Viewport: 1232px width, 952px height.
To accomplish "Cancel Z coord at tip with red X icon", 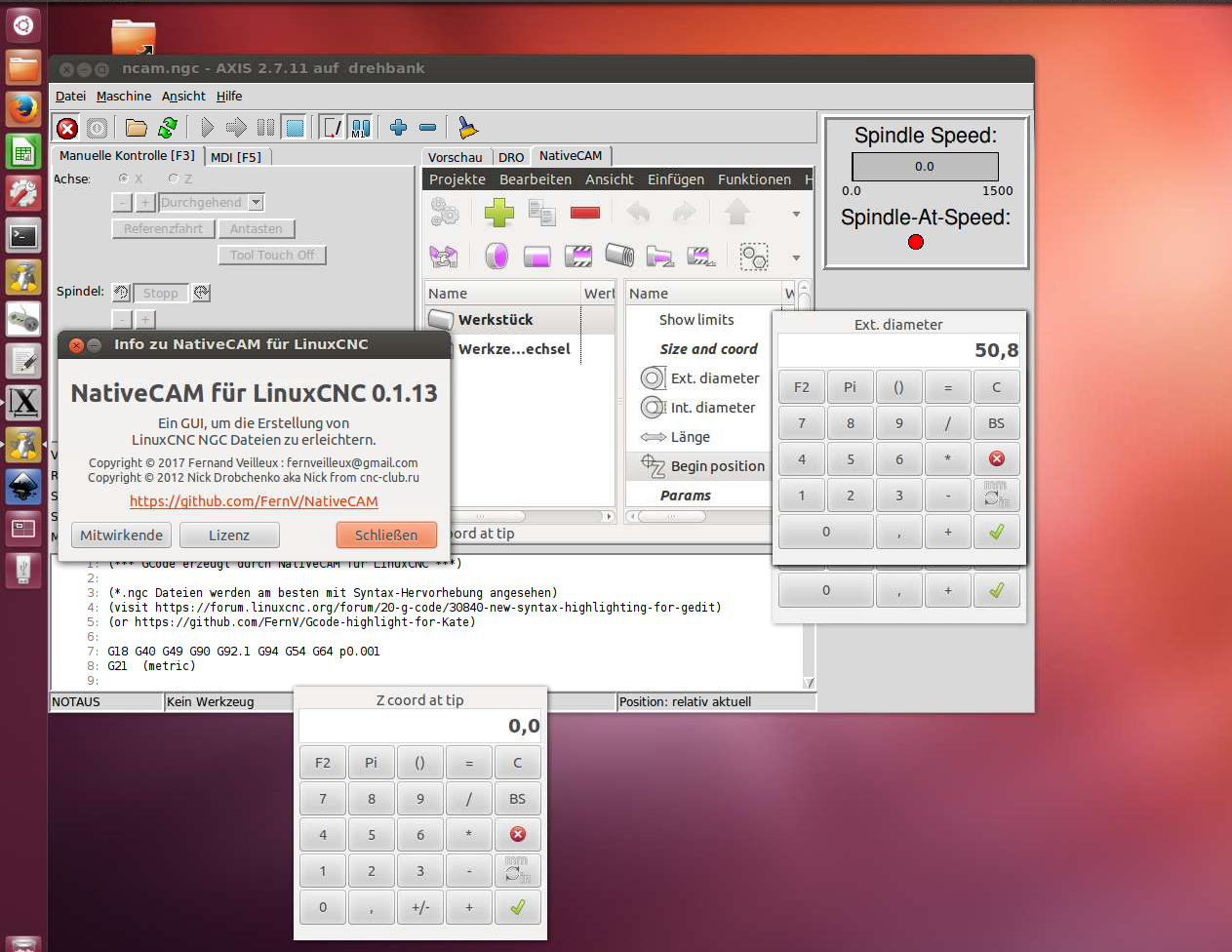I will point(517,834).
